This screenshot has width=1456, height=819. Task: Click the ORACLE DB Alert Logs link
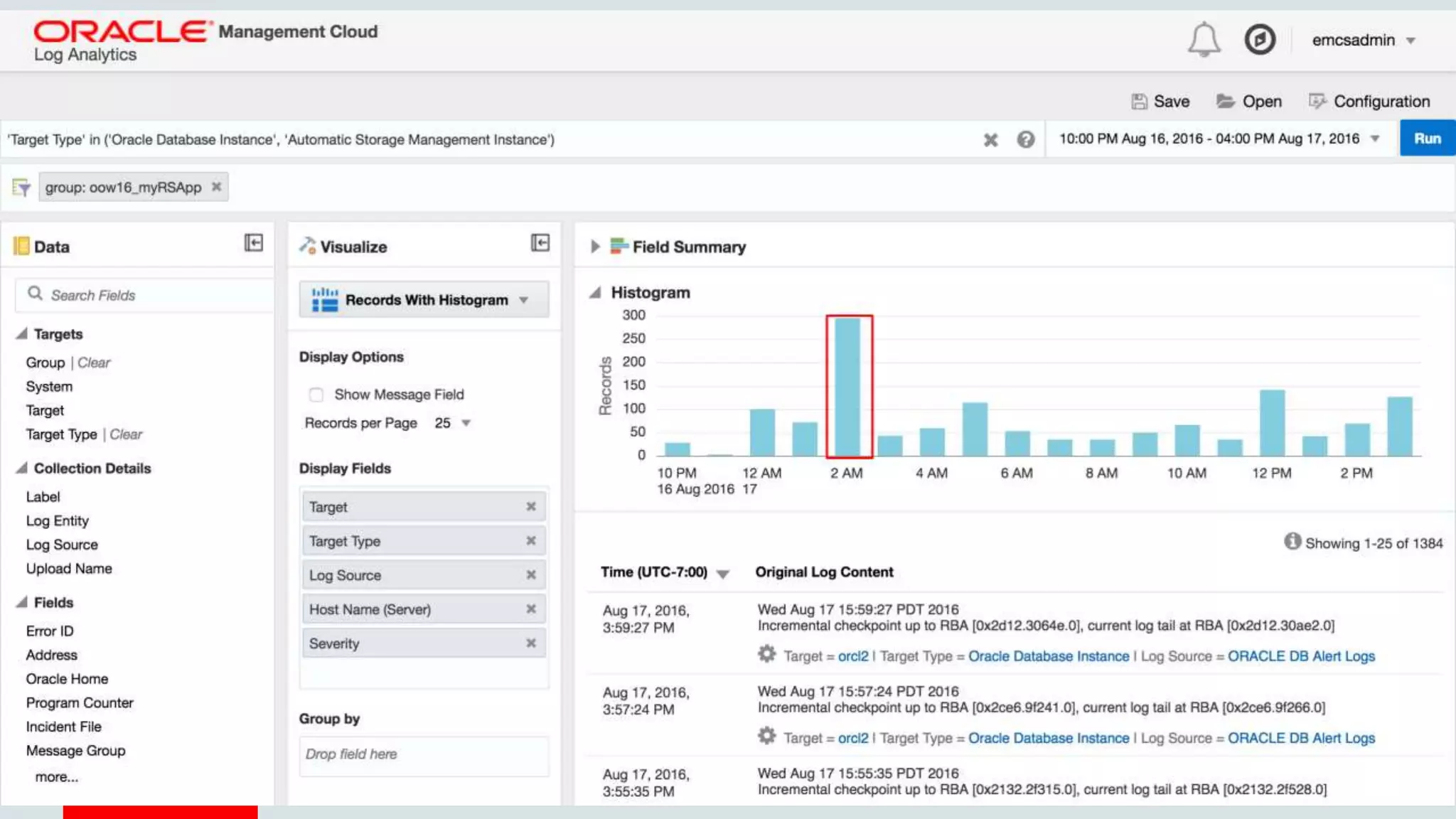tap(1301, 656)
